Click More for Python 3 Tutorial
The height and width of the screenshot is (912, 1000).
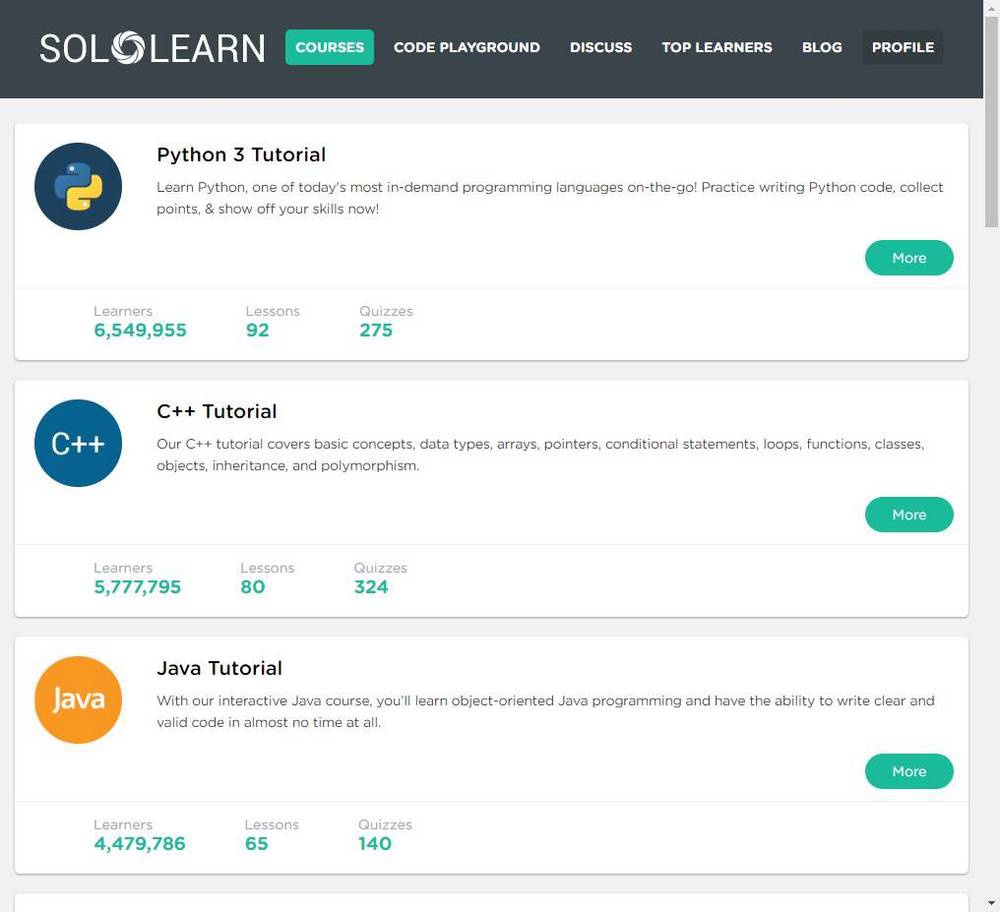tap(909, 258)
